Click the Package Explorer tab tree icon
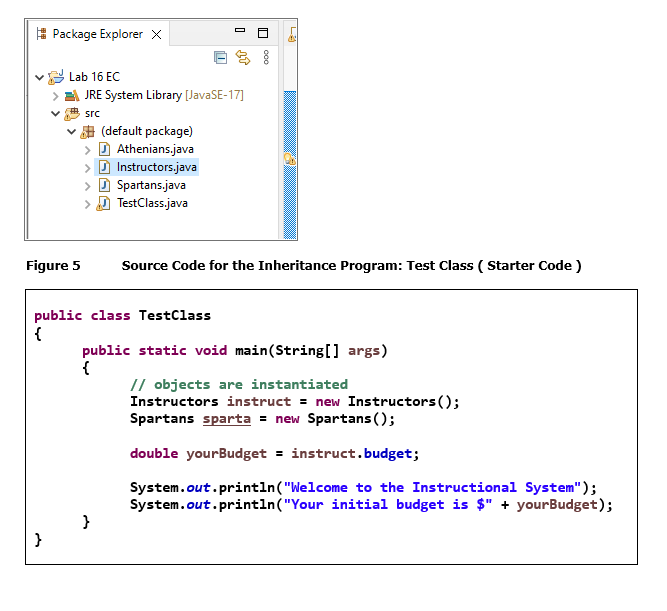 point(41,34)
